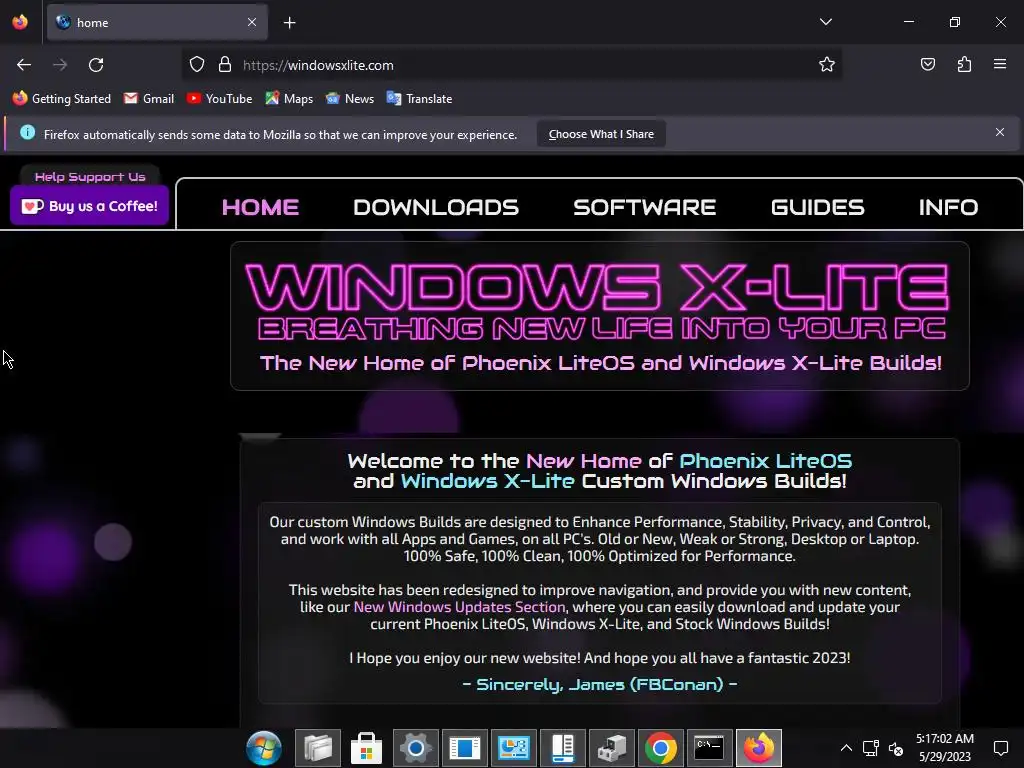Bookmark this page with the star
The width and height of the screenshot is (1024, 768).
click(x=827, y=65)
